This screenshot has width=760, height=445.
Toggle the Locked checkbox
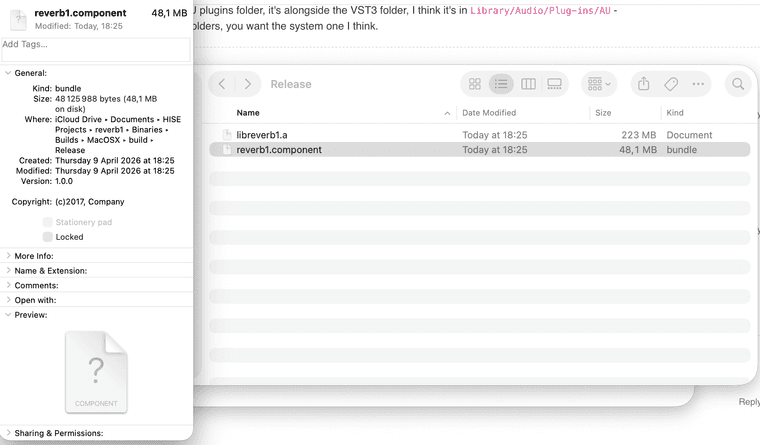pyautogui.click(x=48, y=237)
